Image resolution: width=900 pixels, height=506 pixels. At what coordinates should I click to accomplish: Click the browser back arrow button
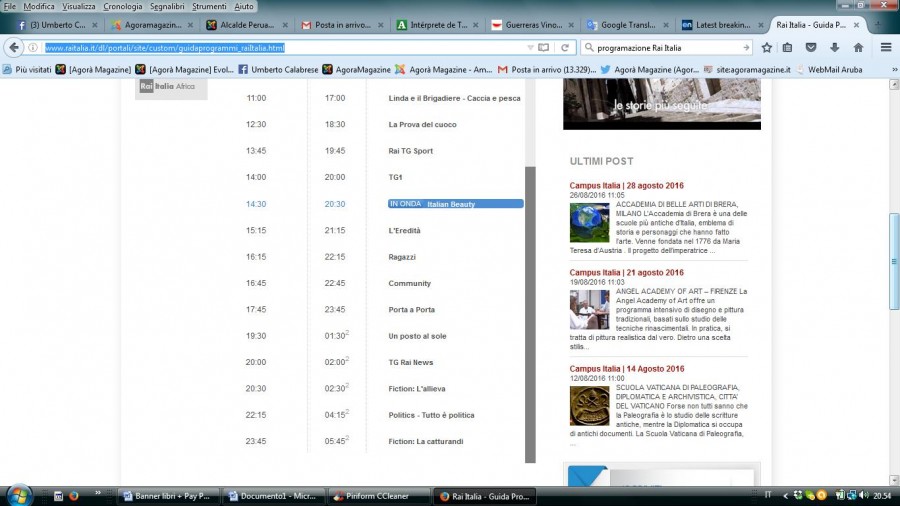point(14,48)
